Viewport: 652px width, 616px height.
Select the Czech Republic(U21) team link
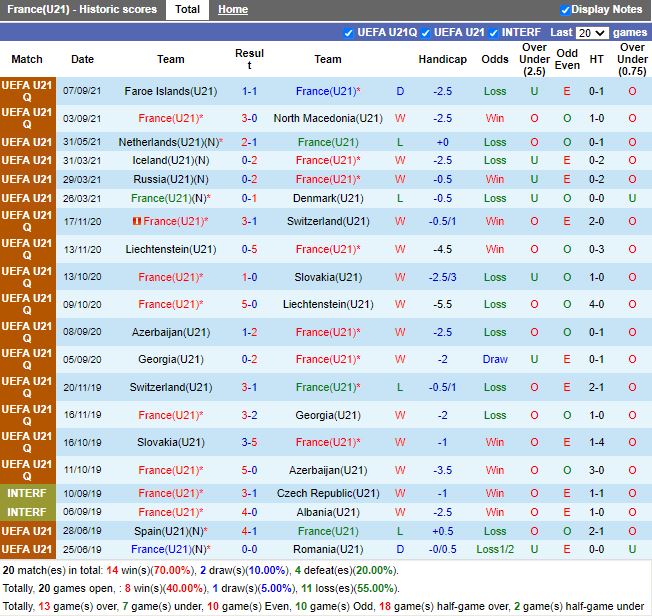(x=328, y=493)
